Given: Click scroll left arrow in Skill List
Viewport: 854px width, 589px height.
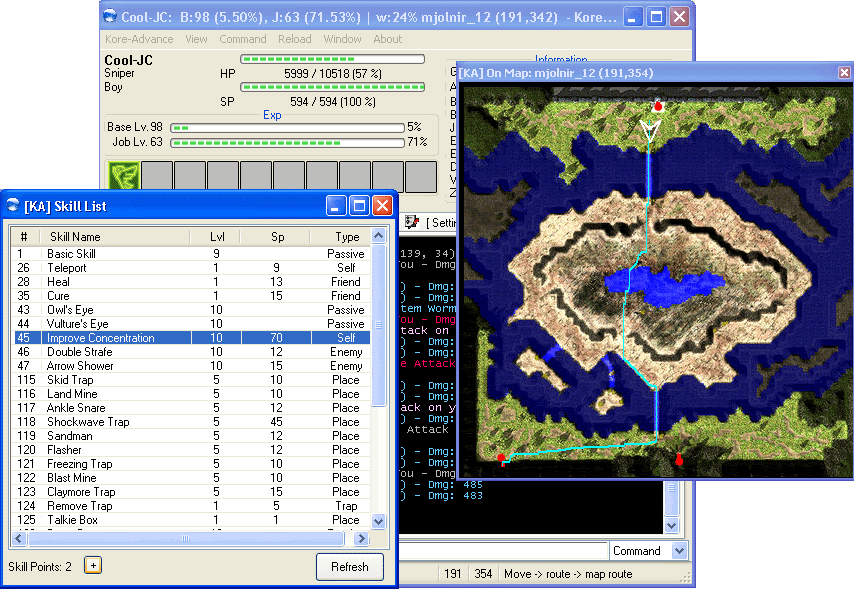Looking at the screenshot, I should tap(19, 538).
